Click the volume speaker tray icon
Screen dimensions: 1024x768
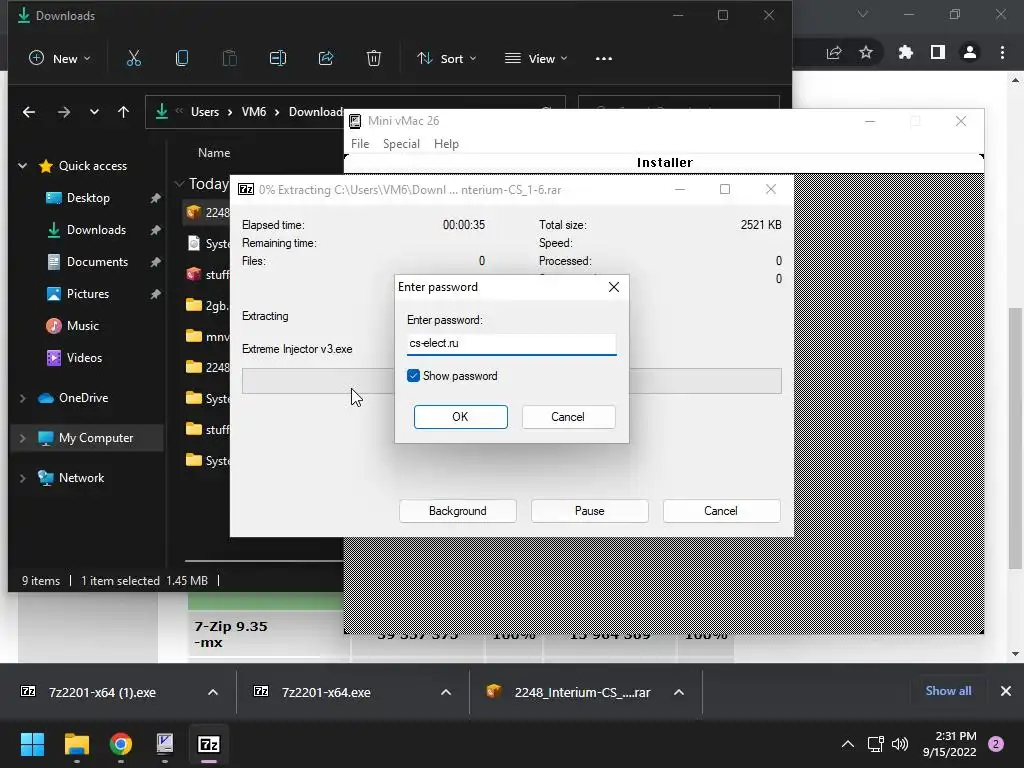point(900,744)
